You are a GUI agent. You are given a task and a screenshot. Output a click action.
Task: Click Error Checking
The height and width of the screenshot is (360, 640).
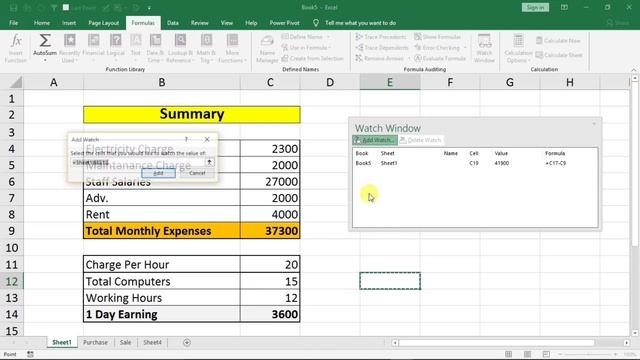click(x=440, y=48)
